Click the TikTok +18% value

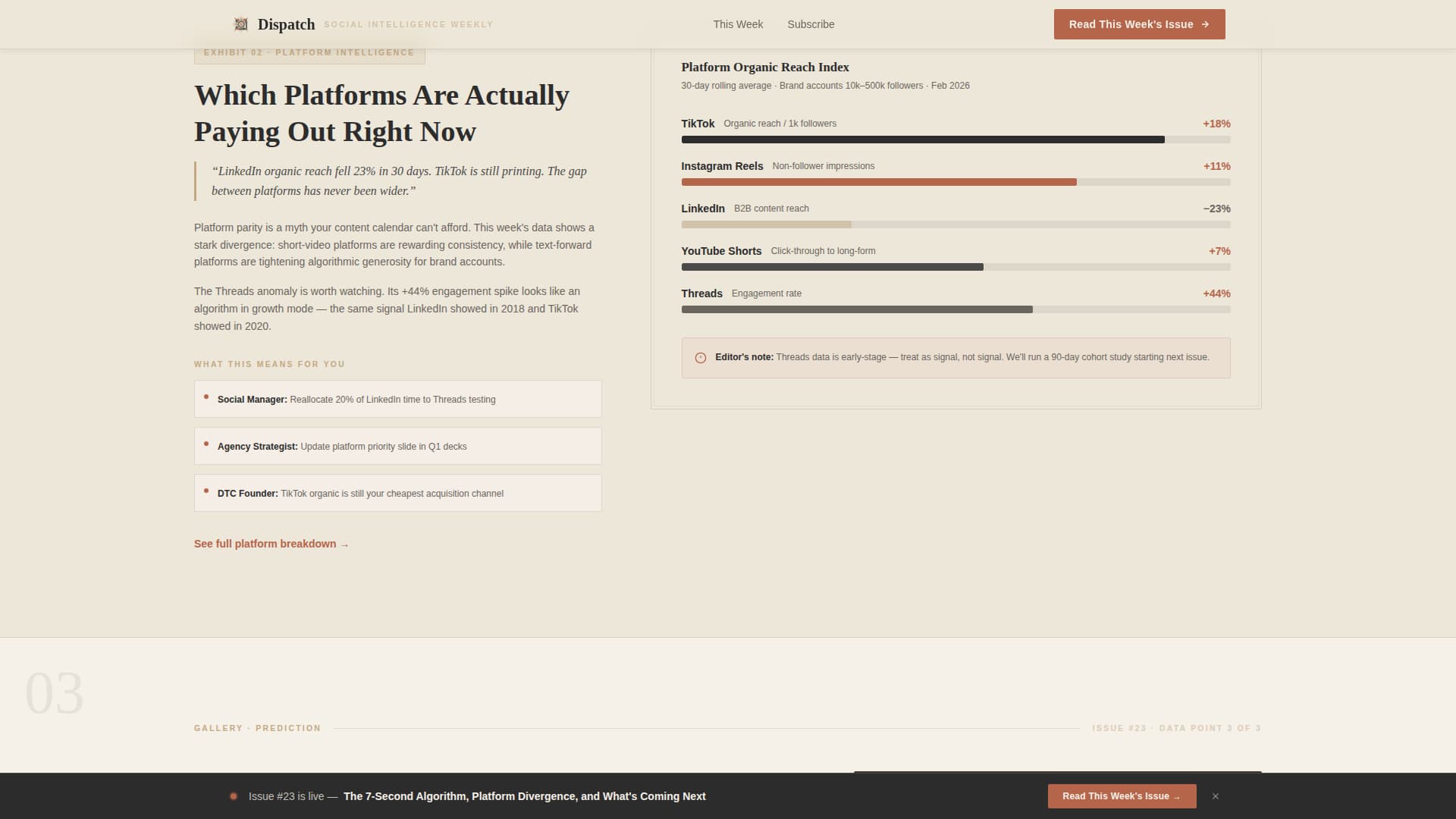1216,124
